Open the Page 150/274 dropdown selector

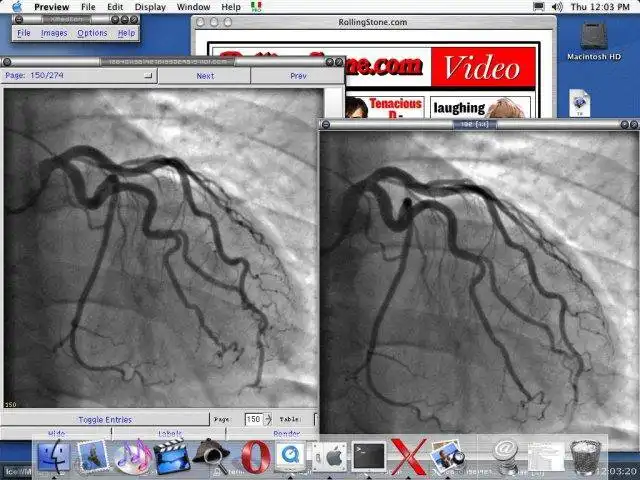pos(79,76)
